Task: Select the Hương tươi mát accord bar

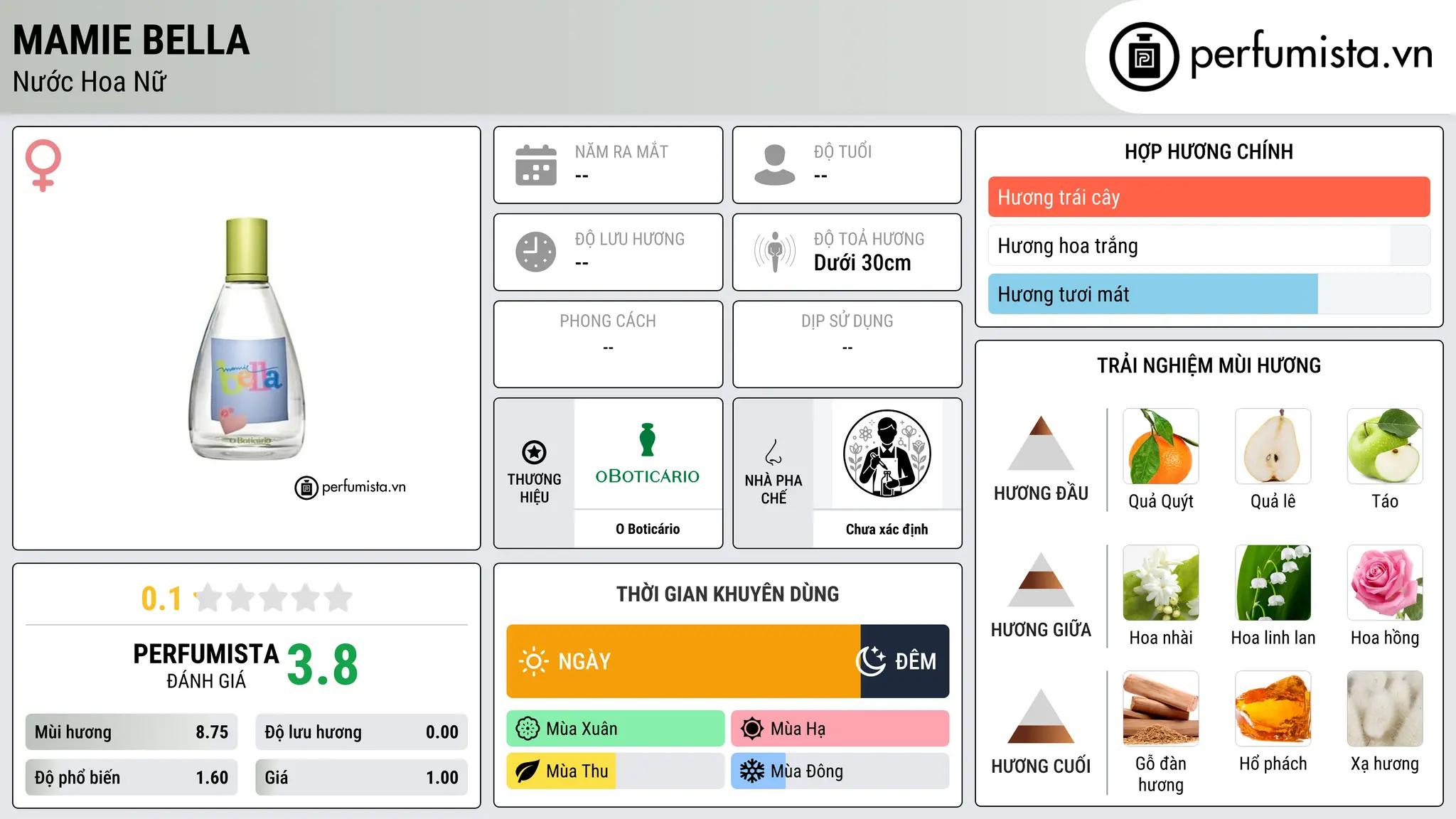Action: [x=1209, y=294]
